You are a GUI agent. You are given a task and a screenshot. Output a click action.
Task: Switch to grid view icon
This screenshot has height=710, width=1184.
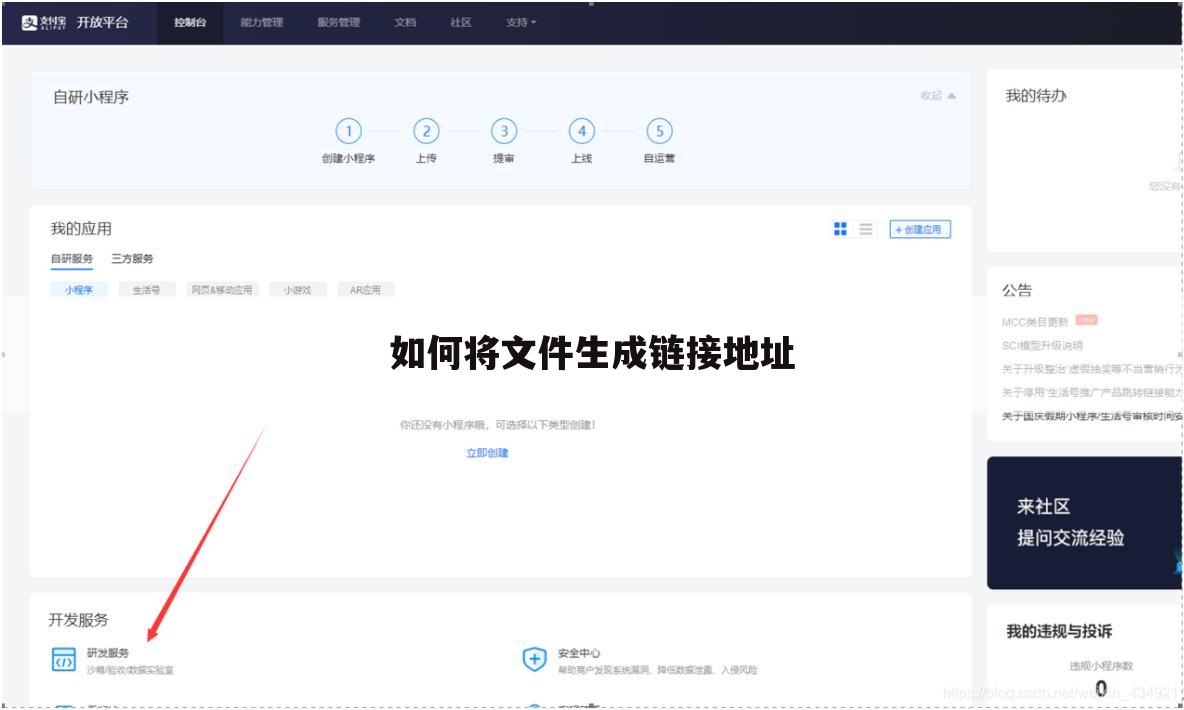(840, 229)
